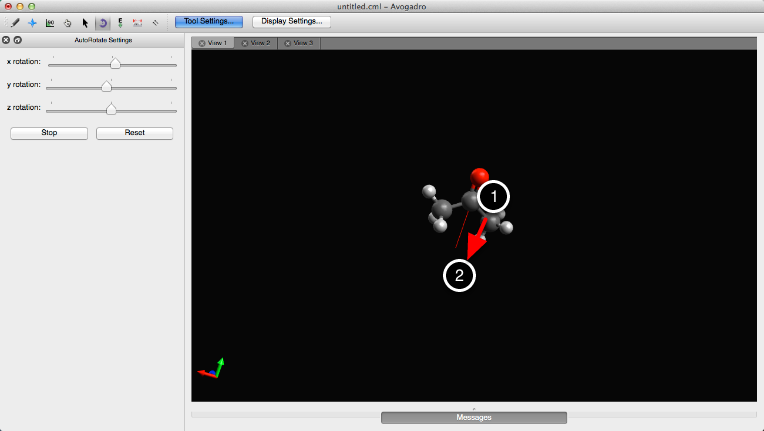Viewport: 764px width, 431px height.
Task: Toggle the Tool Settings panel button
Action: pyautogui.click(x=208, y=21)
